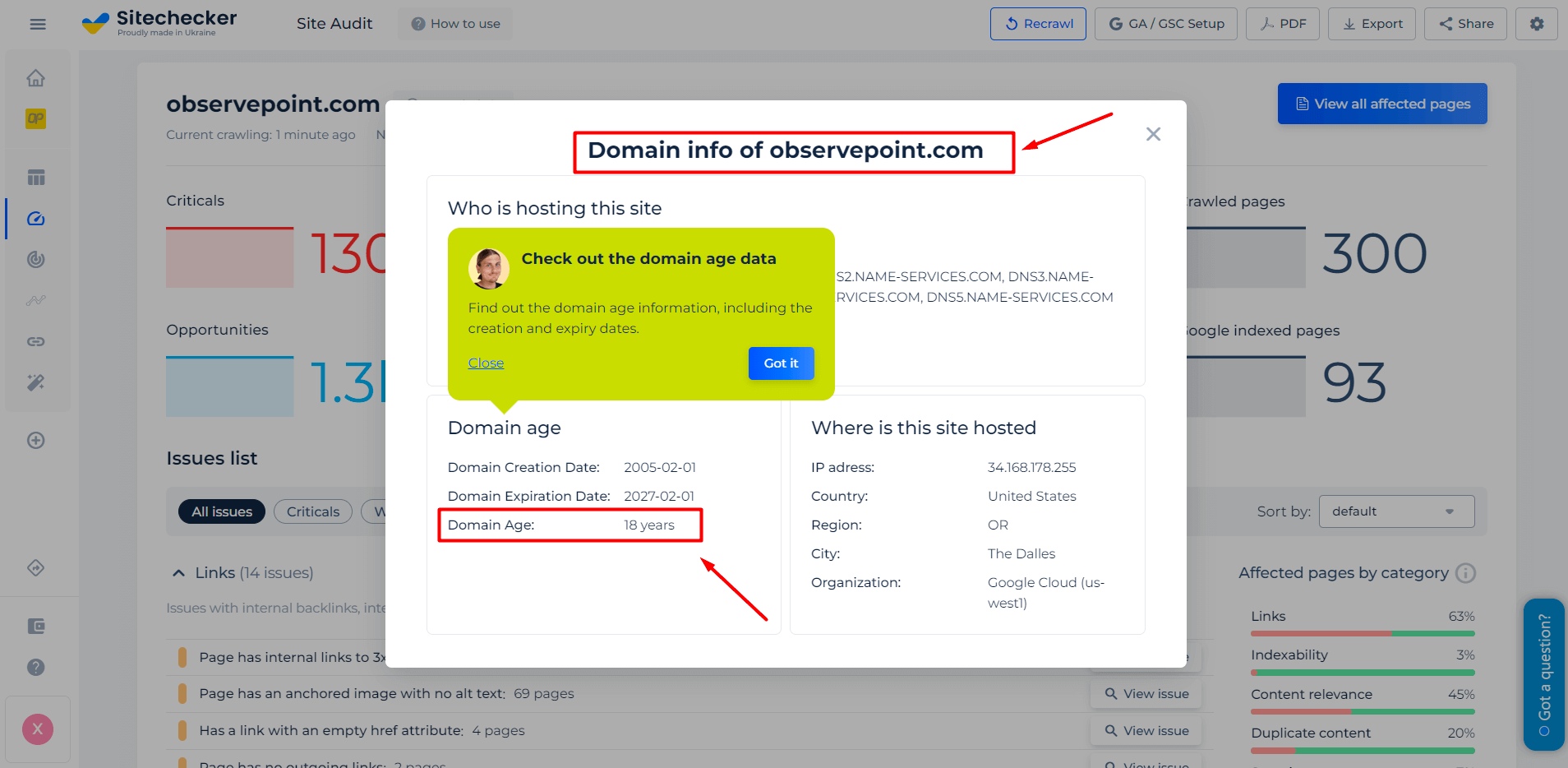This screenshot has width=1568, height=768.
Task: Click the info icon beside Affected pages by category
Action: coord(1465,573)
